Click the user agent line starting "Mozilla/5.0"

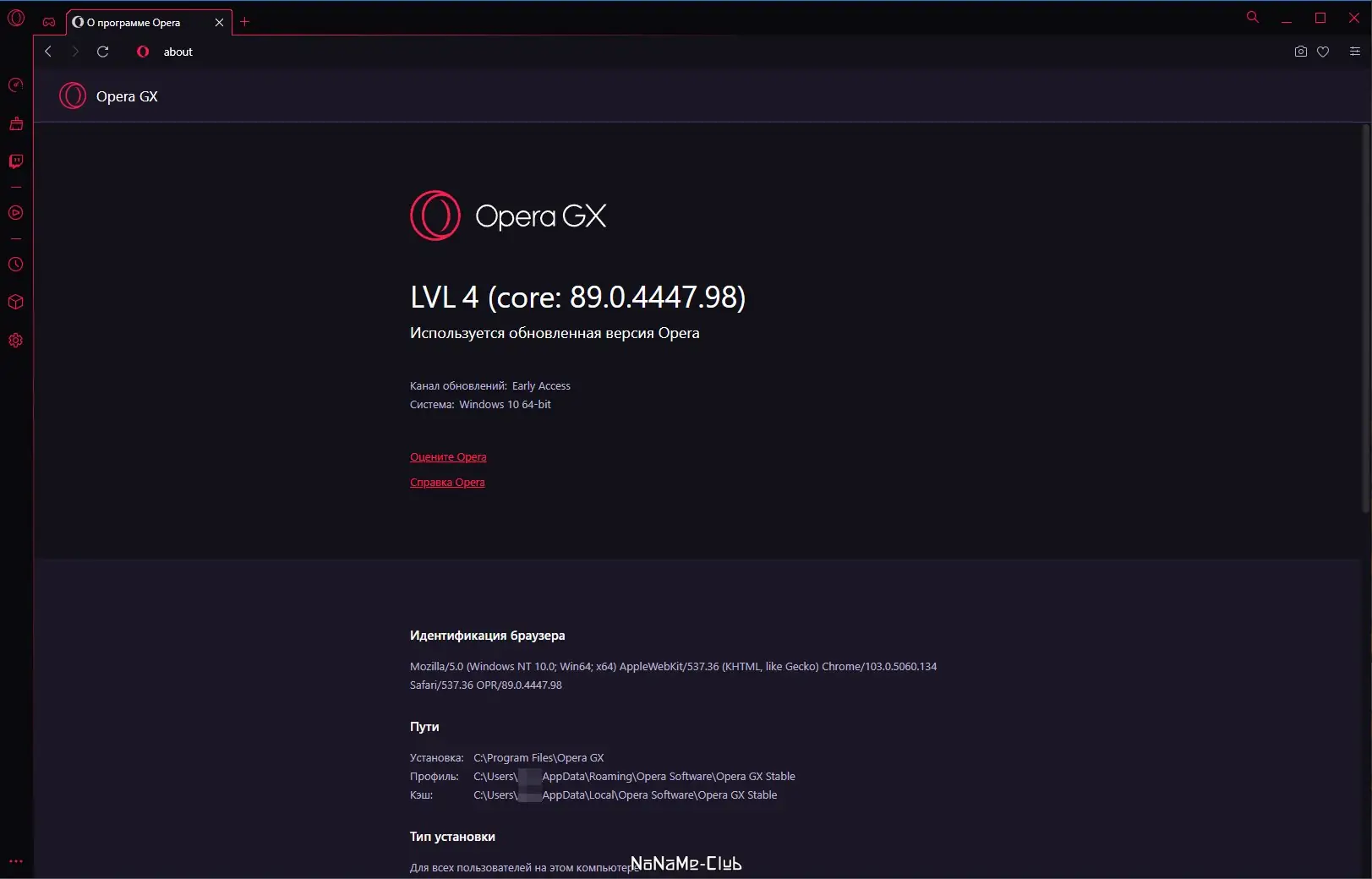(x=674, y=667)
